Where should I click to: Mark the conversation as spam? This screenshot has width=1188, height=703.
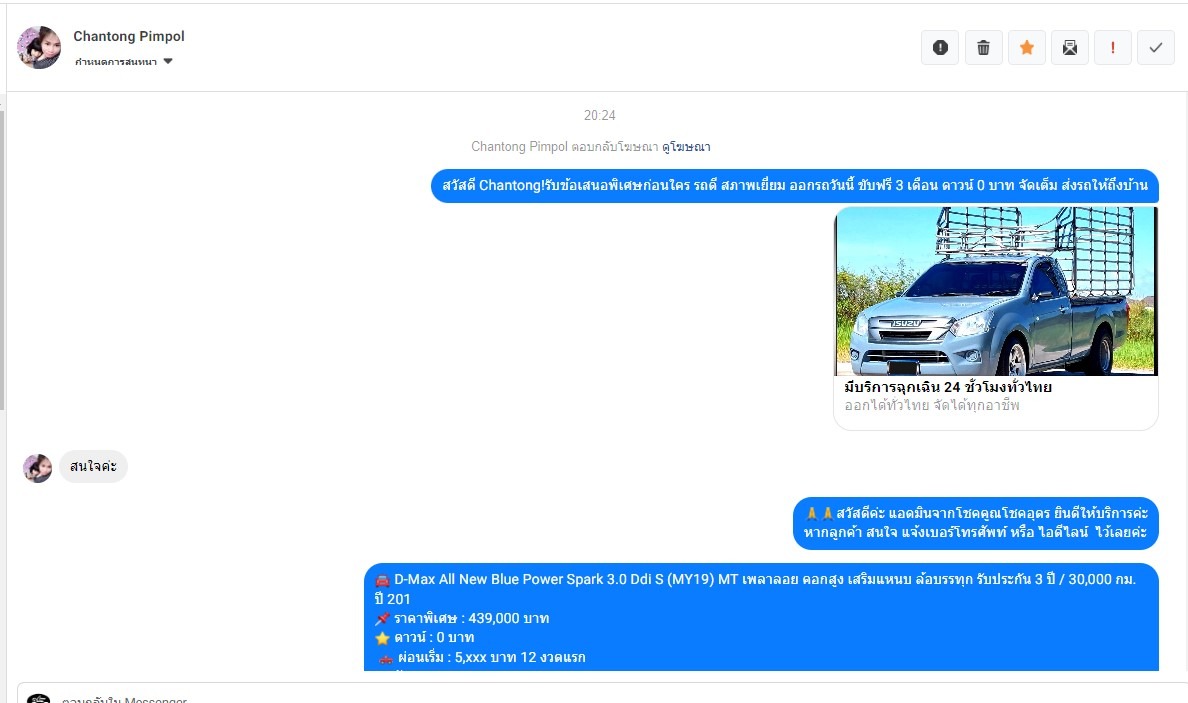coord(940,47)
